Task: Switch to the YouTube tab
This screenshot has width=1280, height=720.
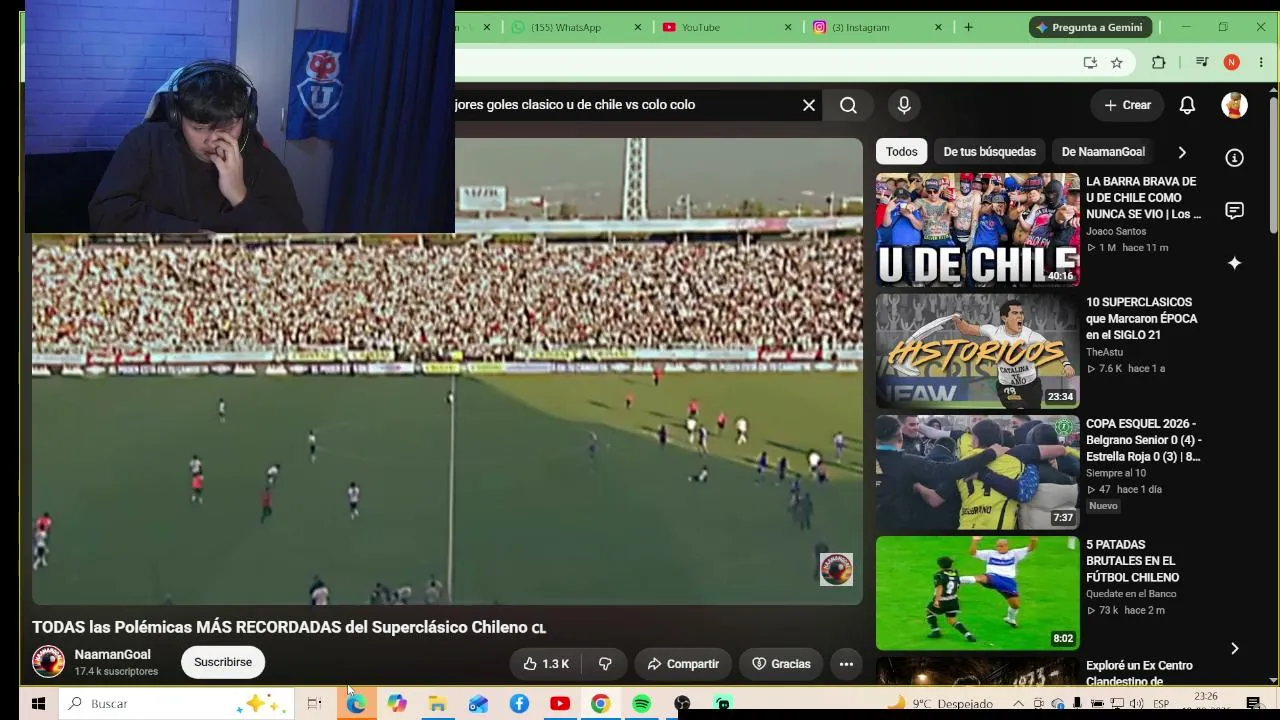Action: (x=726, y=27)
